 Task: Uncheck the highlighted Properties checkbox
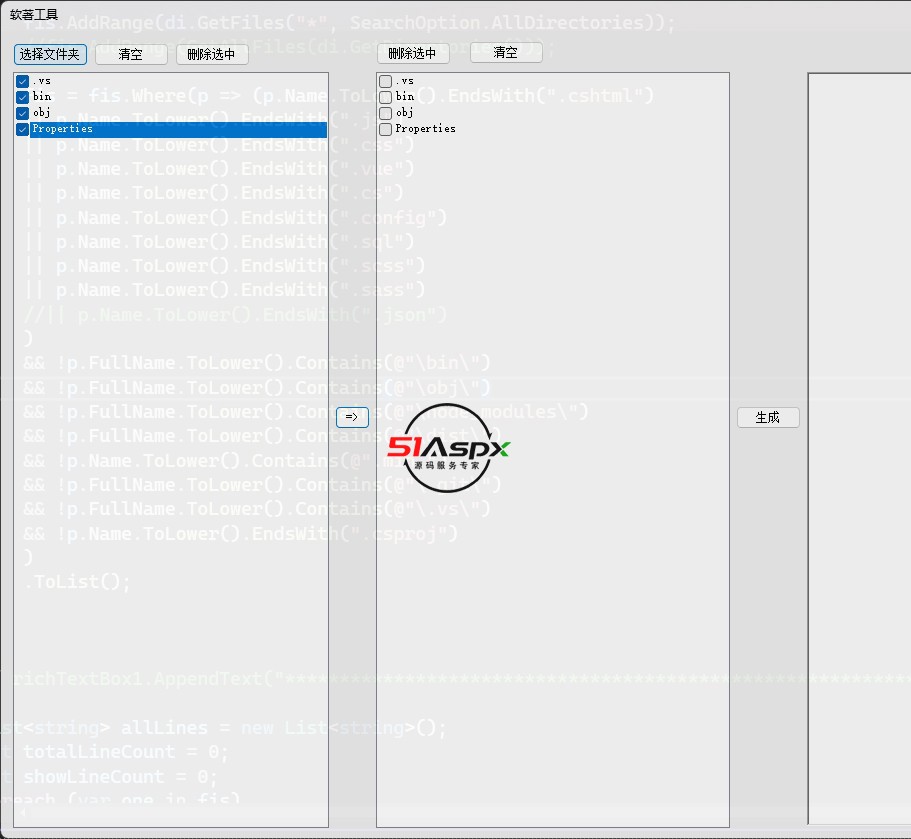click(x=23, y=129)
